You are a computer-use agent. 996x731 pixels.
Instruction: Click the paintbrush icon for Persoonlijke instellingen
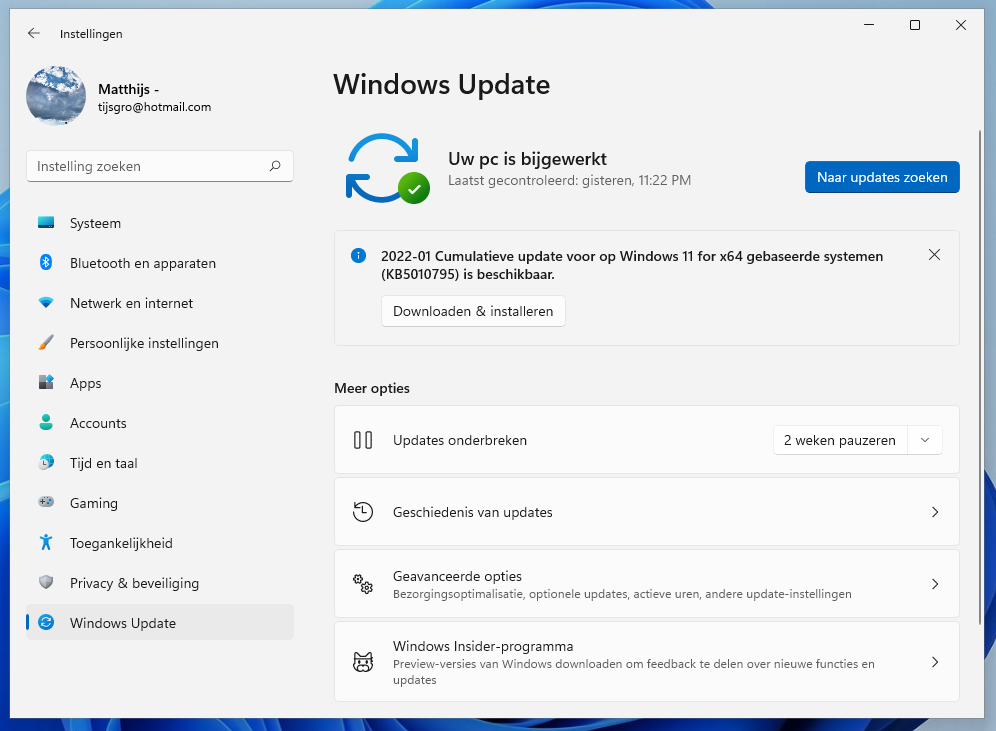(x=46, y=343)
